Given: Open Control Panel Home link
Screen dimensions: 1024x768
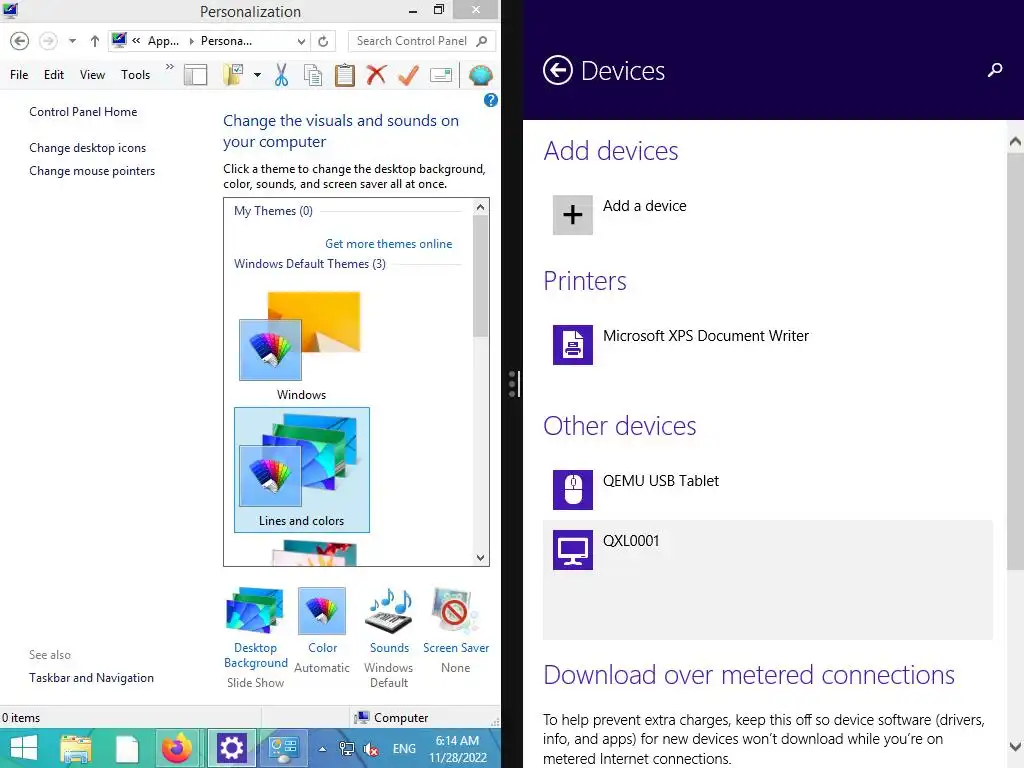Looking at the screenshot, I should point(83,112).
